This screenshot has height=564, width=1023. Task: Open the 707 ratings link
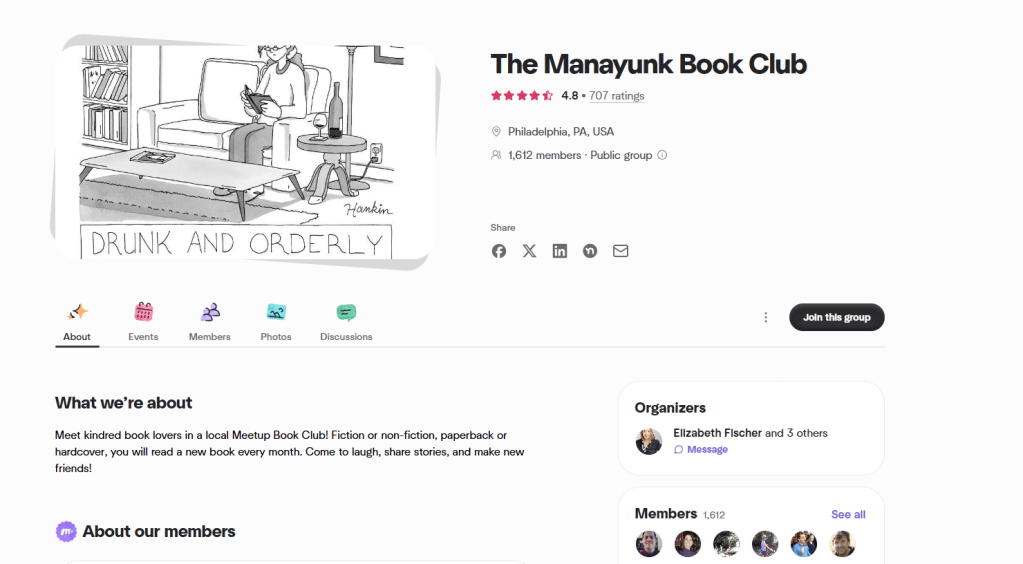(617, 96)
